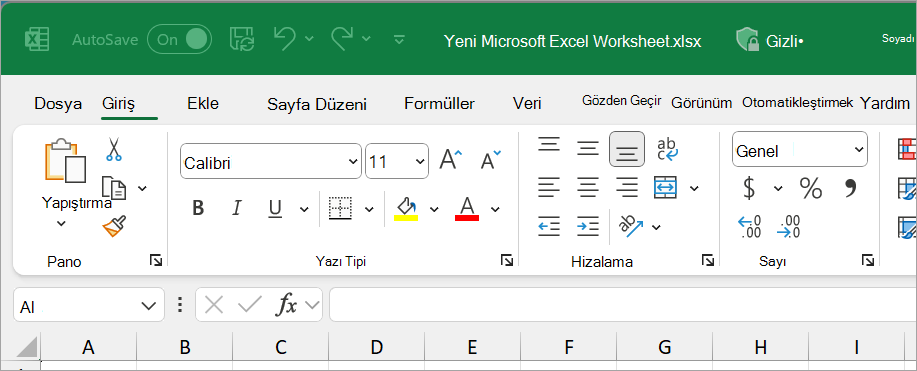Click the text orientation icon
Viewport: 917px width, 371px height.
631,226
